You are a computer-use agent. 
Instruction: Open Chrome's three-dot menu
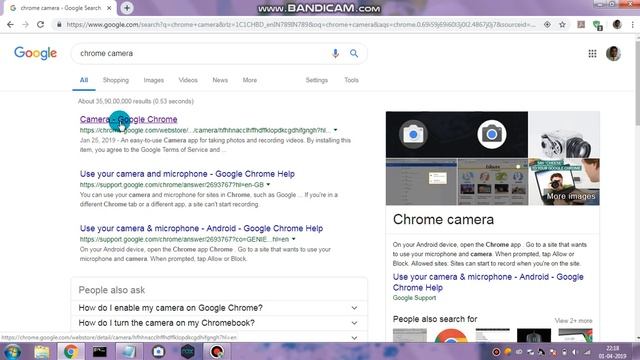click(x=632, y=24)
